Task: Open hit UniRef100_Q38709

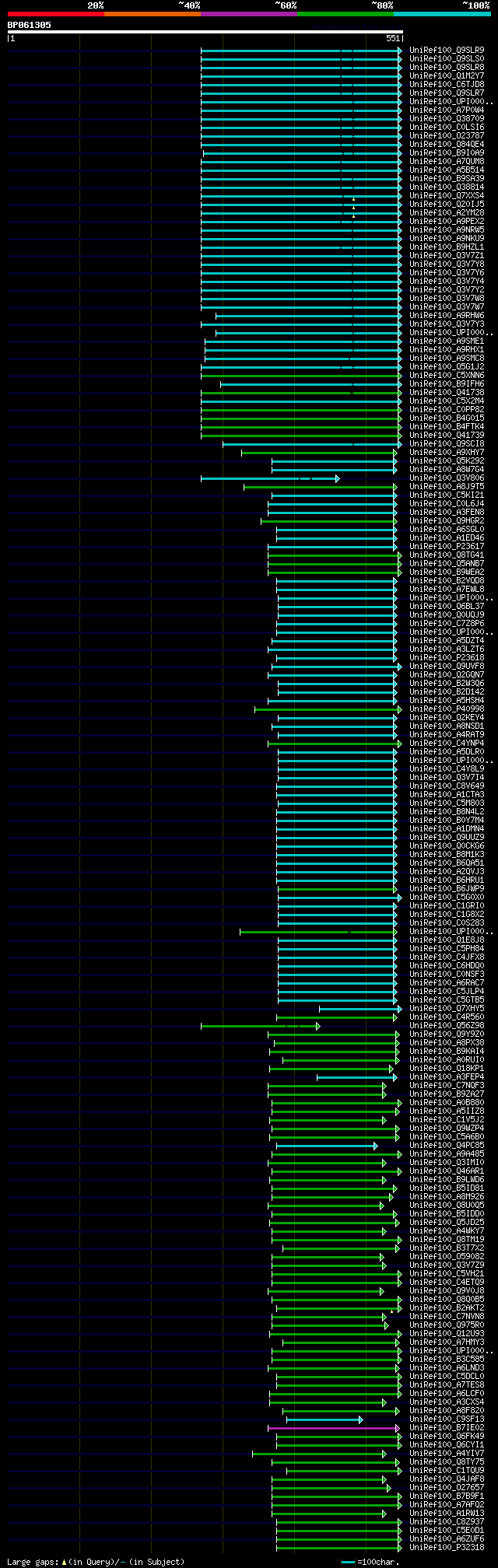Action: [447, 119]
